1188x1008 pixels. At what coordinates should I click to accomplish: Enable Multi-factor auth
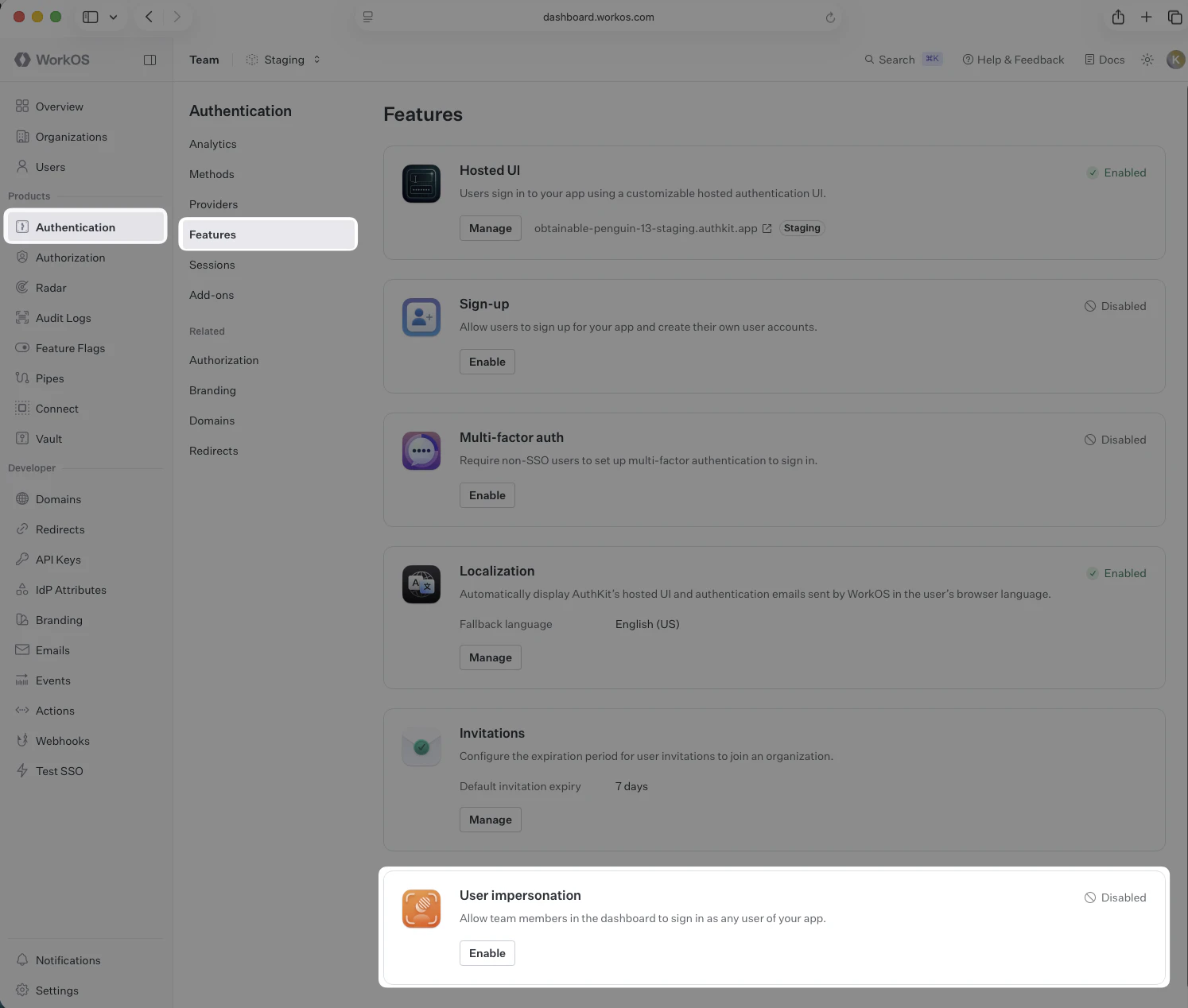click(x=487, y=495)
